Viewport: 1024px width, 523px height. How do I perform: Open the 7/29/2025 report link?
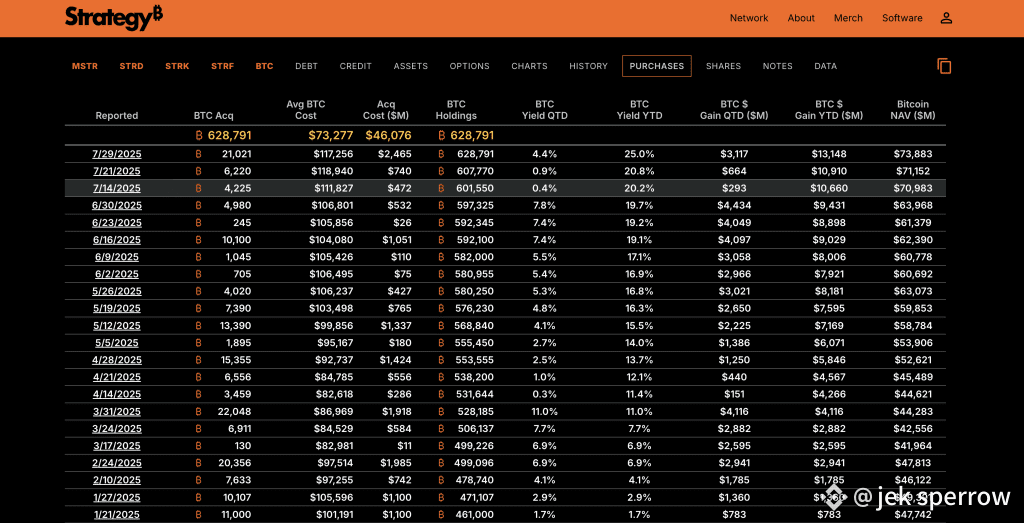(x=117, y=154)
